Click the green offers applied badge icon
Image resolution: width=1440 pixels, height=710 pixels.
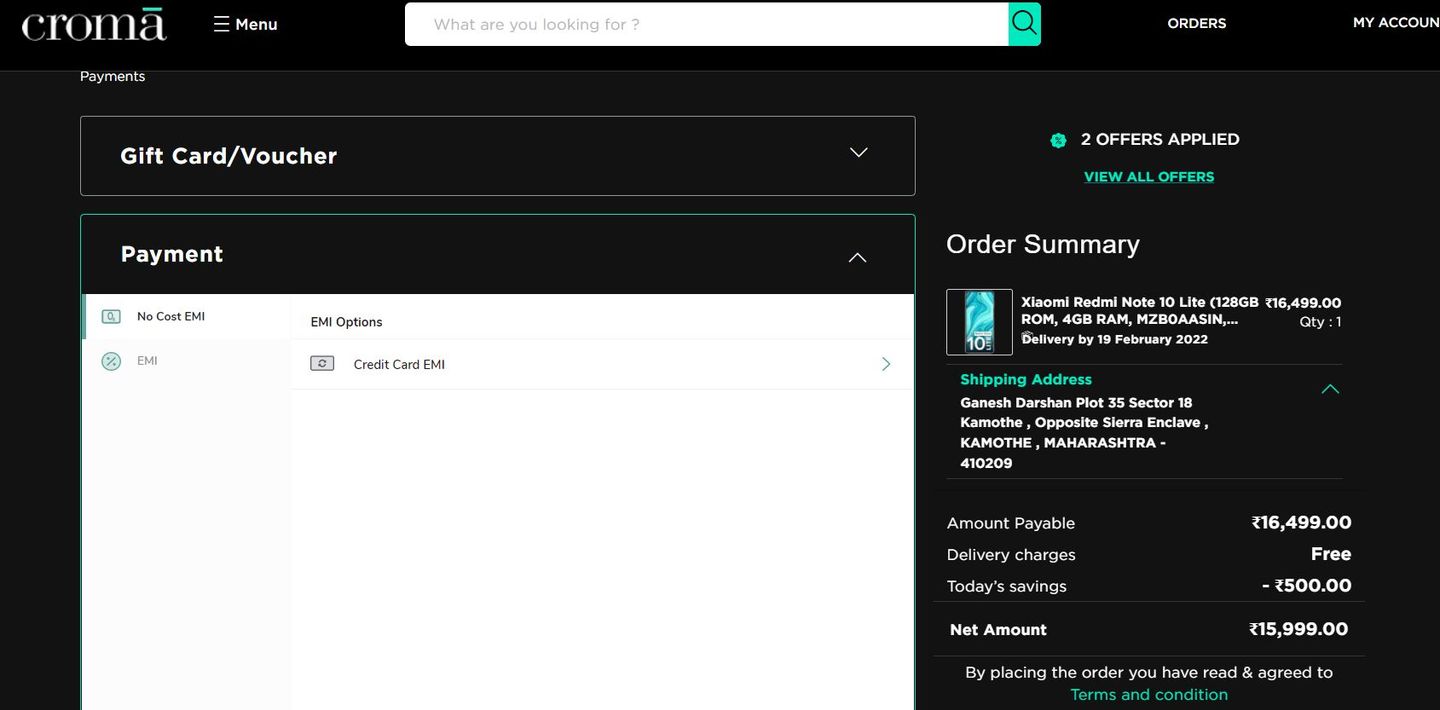pyautogui.click(x=1058, y=140)
